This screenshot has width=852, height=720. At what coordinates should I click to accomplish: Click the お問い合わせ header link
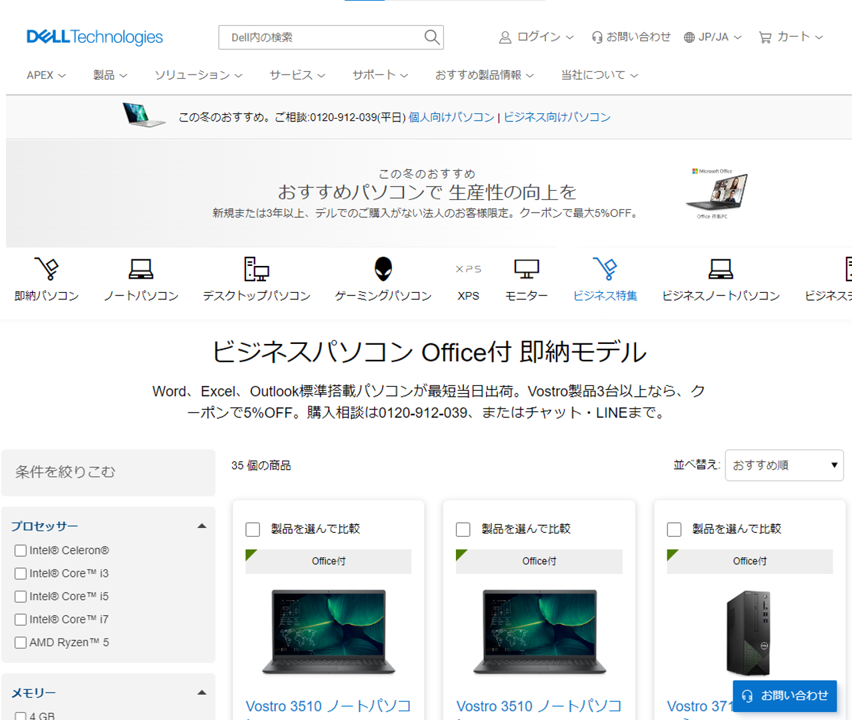click(638, 37)
